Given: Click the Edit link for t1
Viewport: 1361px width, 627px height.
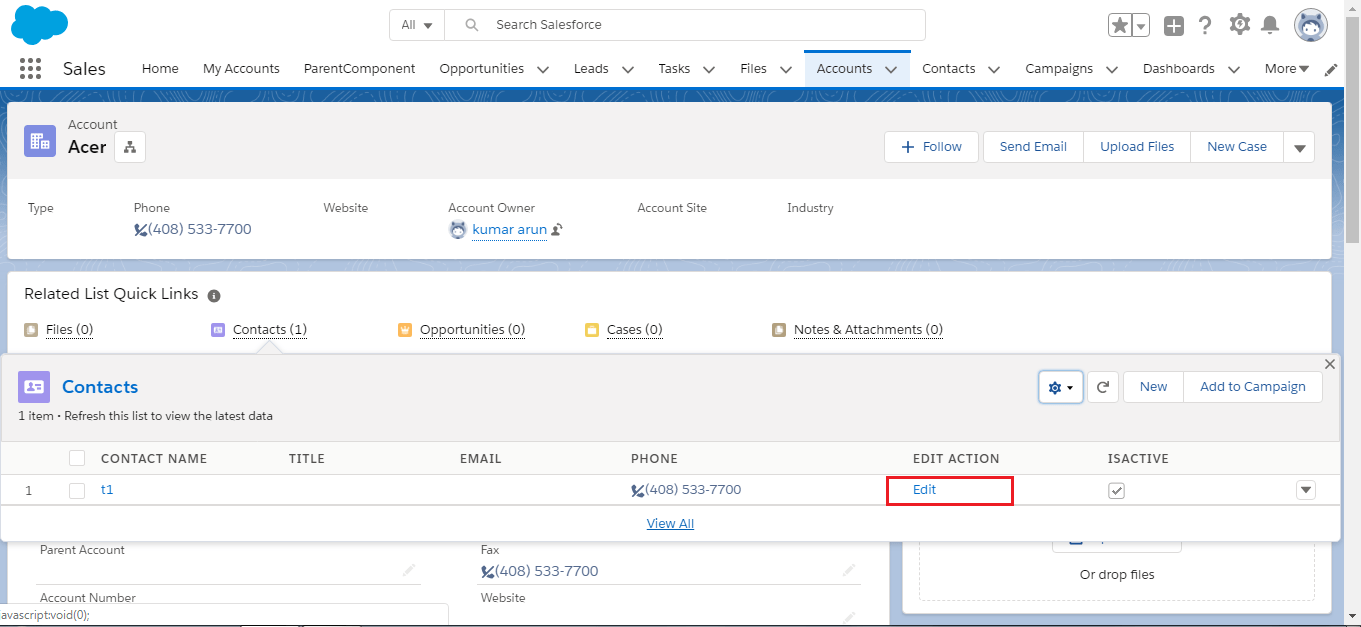Looking at the screenshot, I should pos(924,490).
